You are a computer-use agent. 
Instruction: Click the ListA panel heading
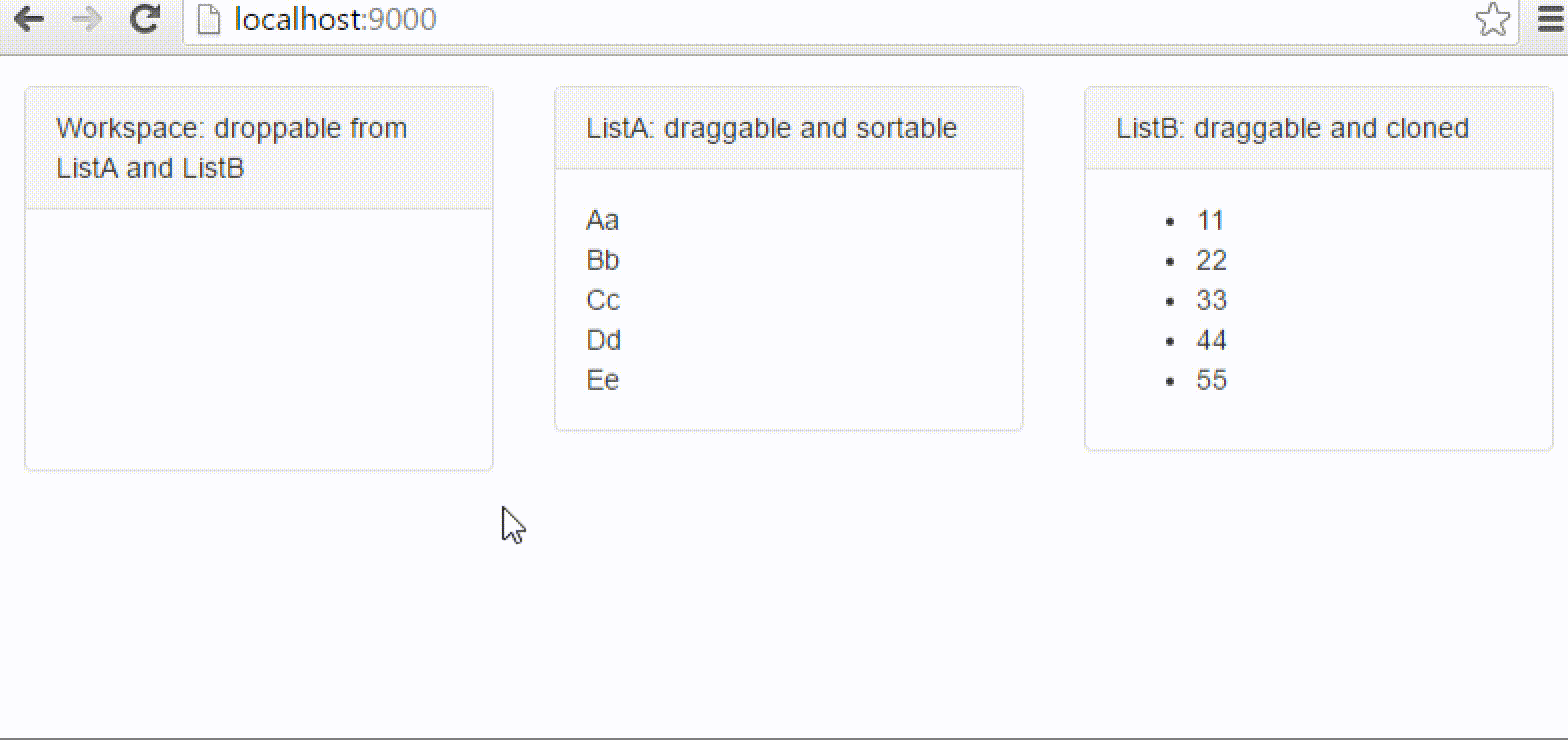[771, 128]
